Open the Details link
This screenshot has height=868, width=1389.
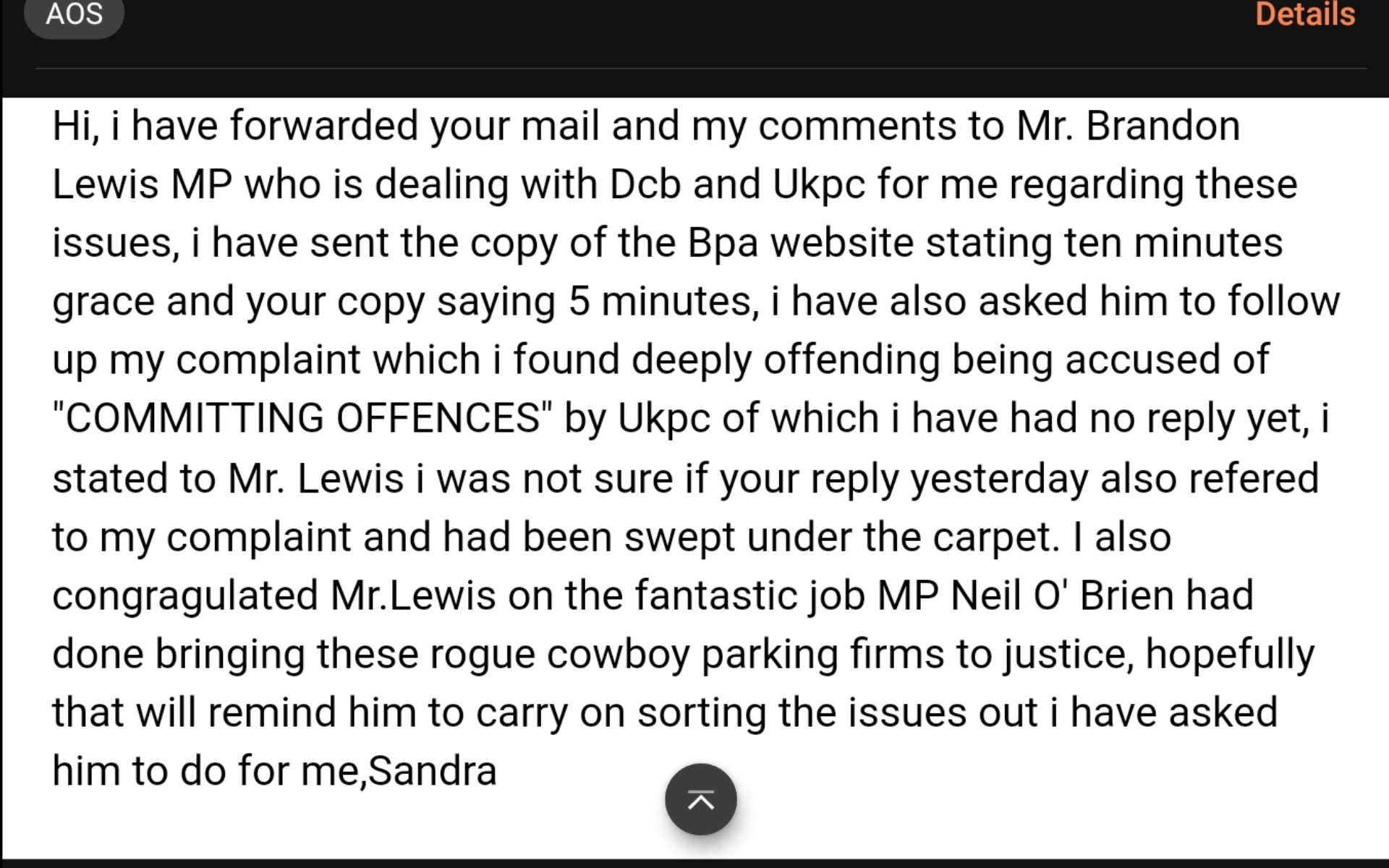1304,14
